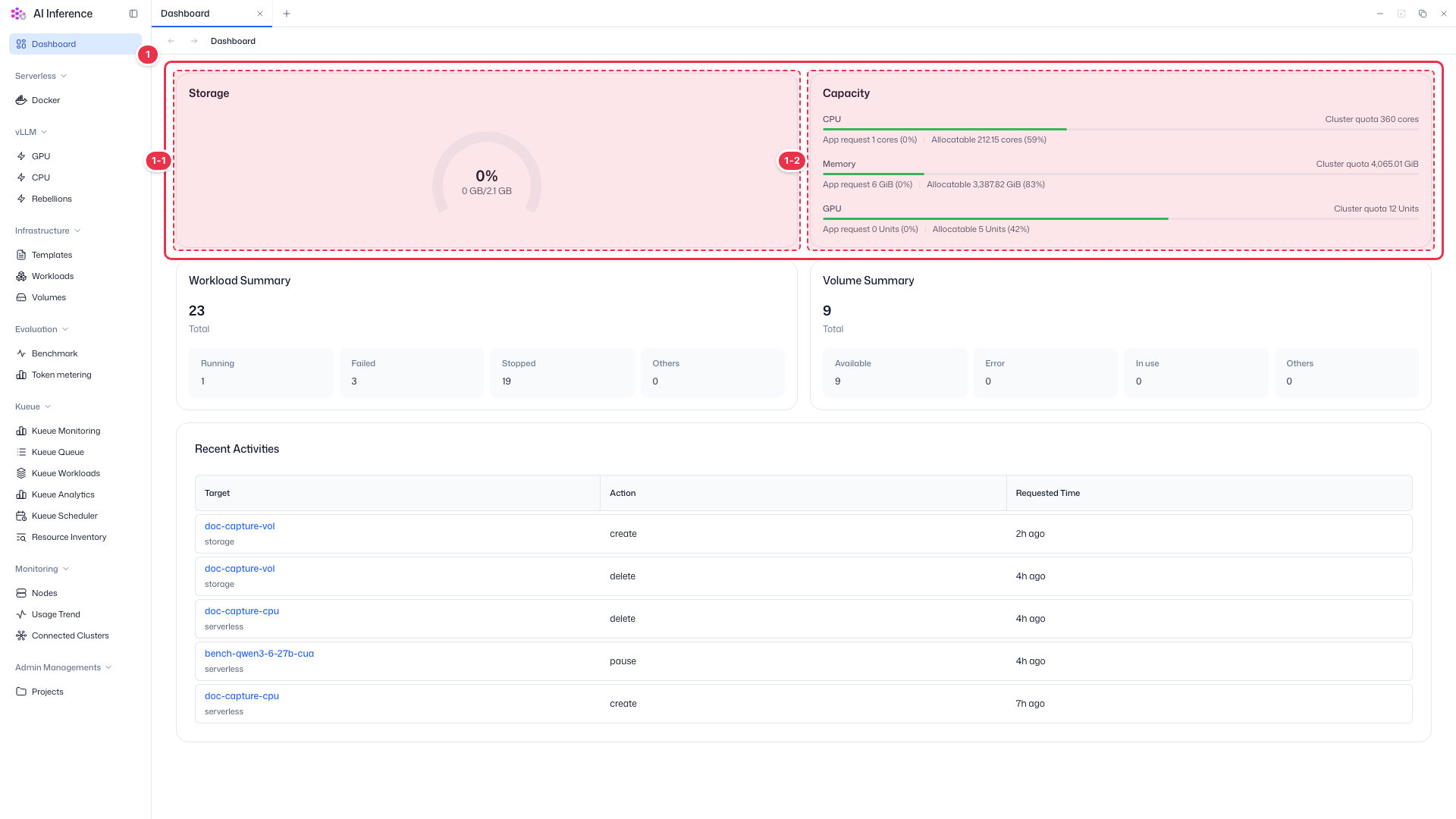Open a new tab with the plus button
Viewport: 1456px width, 819px height.
coord(287,14)
